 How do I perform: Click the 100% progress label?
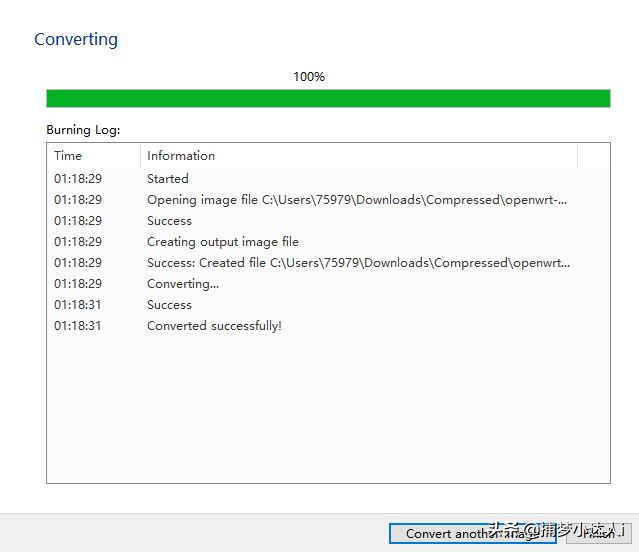[309, 77]
